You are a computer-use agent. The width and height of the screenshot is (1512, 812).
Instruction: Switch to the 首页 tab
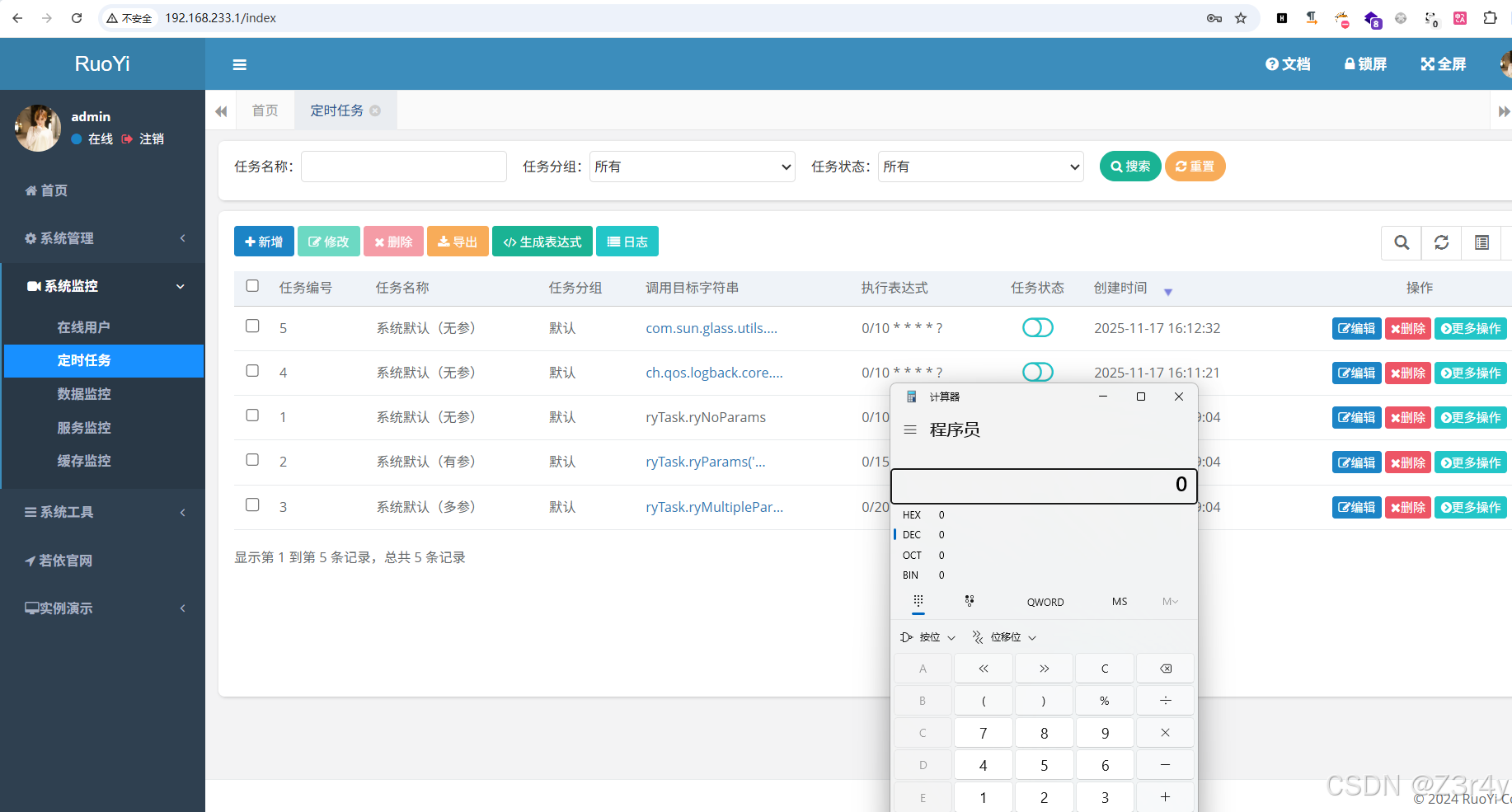point(265,110)
